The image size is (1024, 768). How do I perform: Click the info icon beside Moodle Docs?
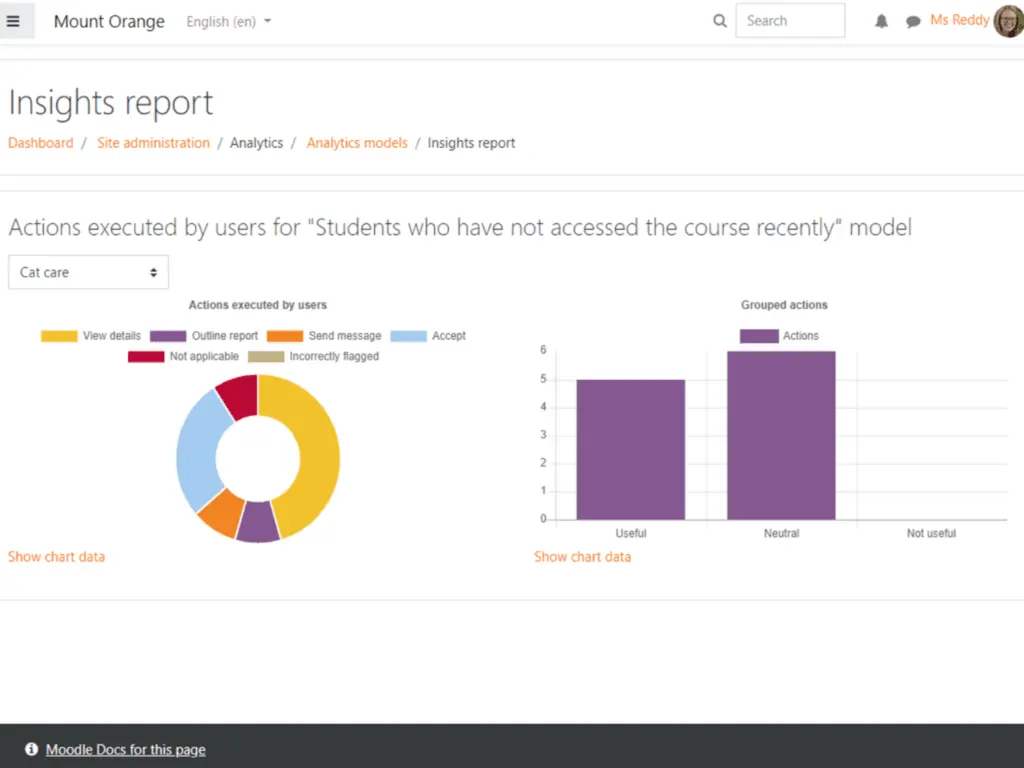[x=31, y=749]
